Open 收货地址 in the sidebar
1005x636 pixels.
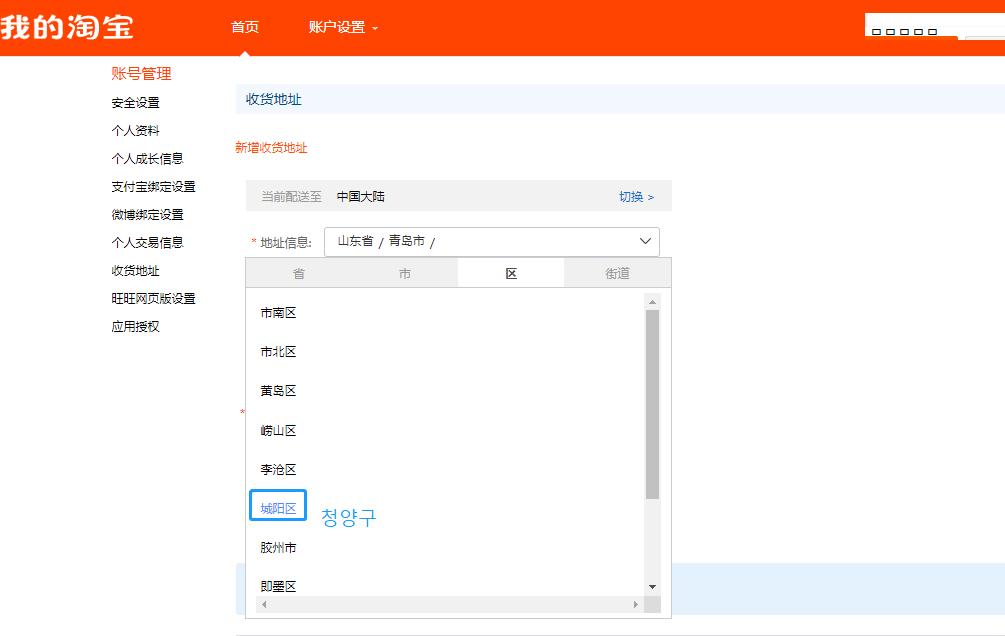click(x=135, y=271)
